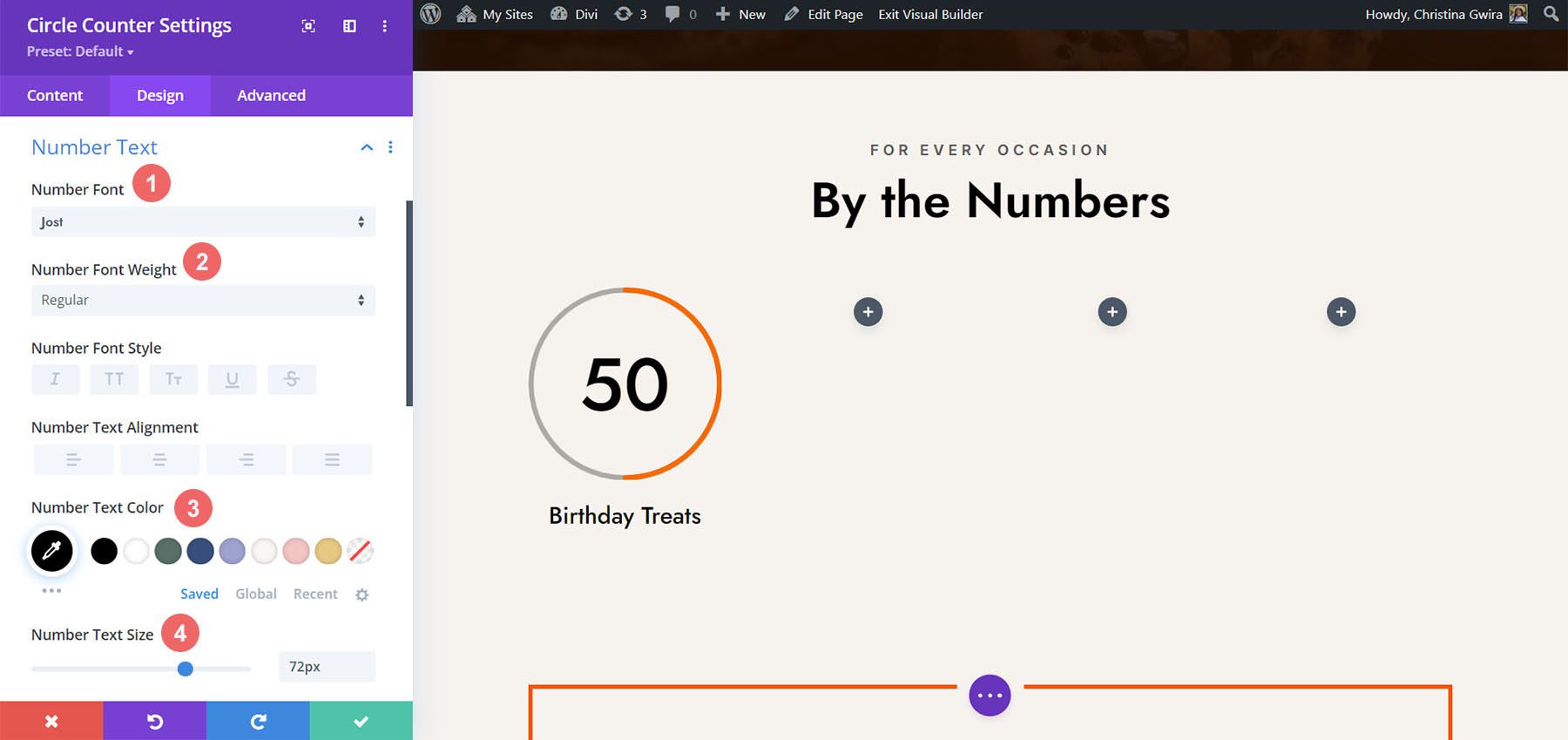Toggle italic number font style
This screenshot has width=1568, height=740.
click(55, 379)
